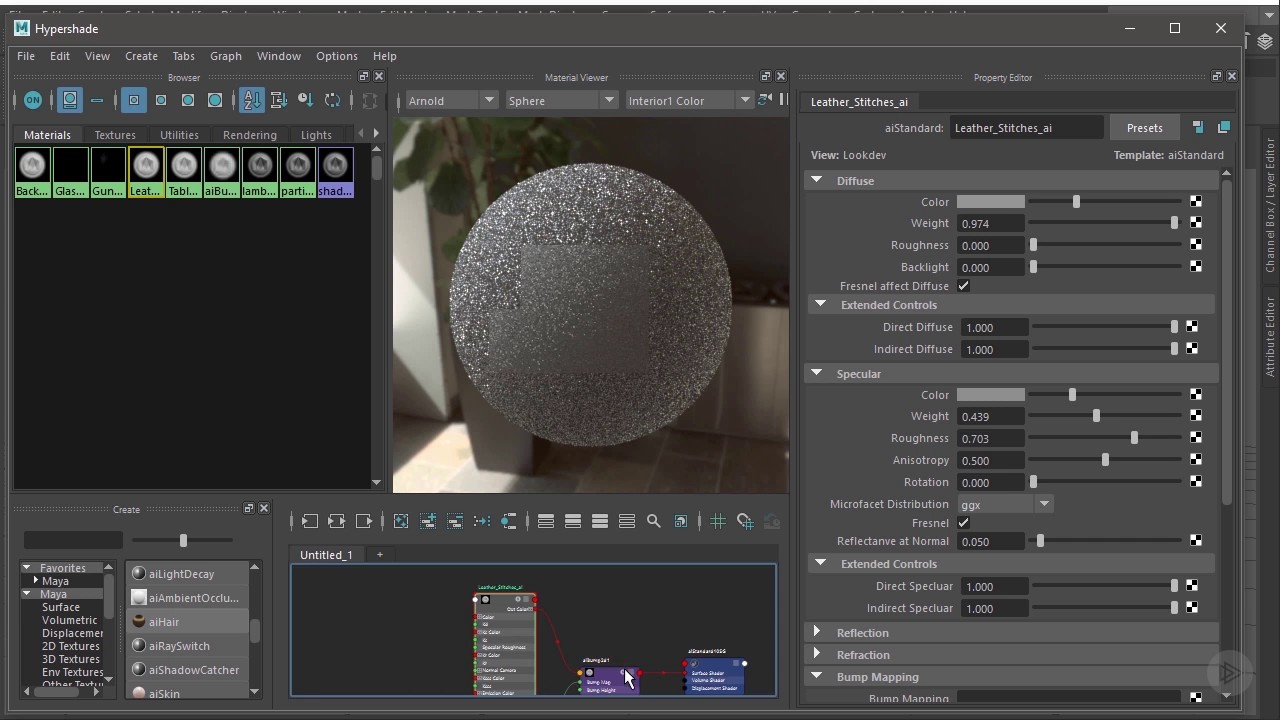Click the map button next to Diffuse Color
Image resolution: width=1280 pixels, height=720 pixels.
click(1196, 202)
